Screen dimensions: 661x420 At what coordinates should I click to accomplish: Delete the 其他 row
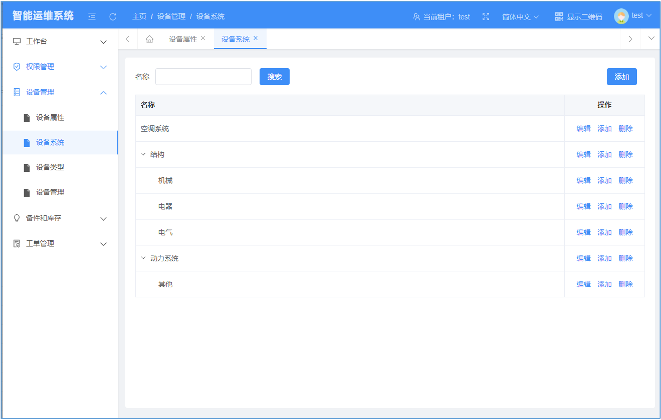tap(626, 284)
